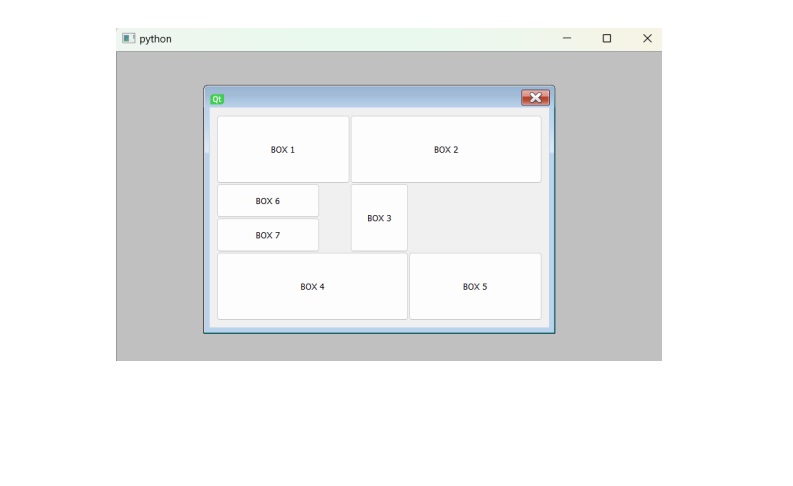Choose the wide BOX 4 button

click(x=312, y=286)
